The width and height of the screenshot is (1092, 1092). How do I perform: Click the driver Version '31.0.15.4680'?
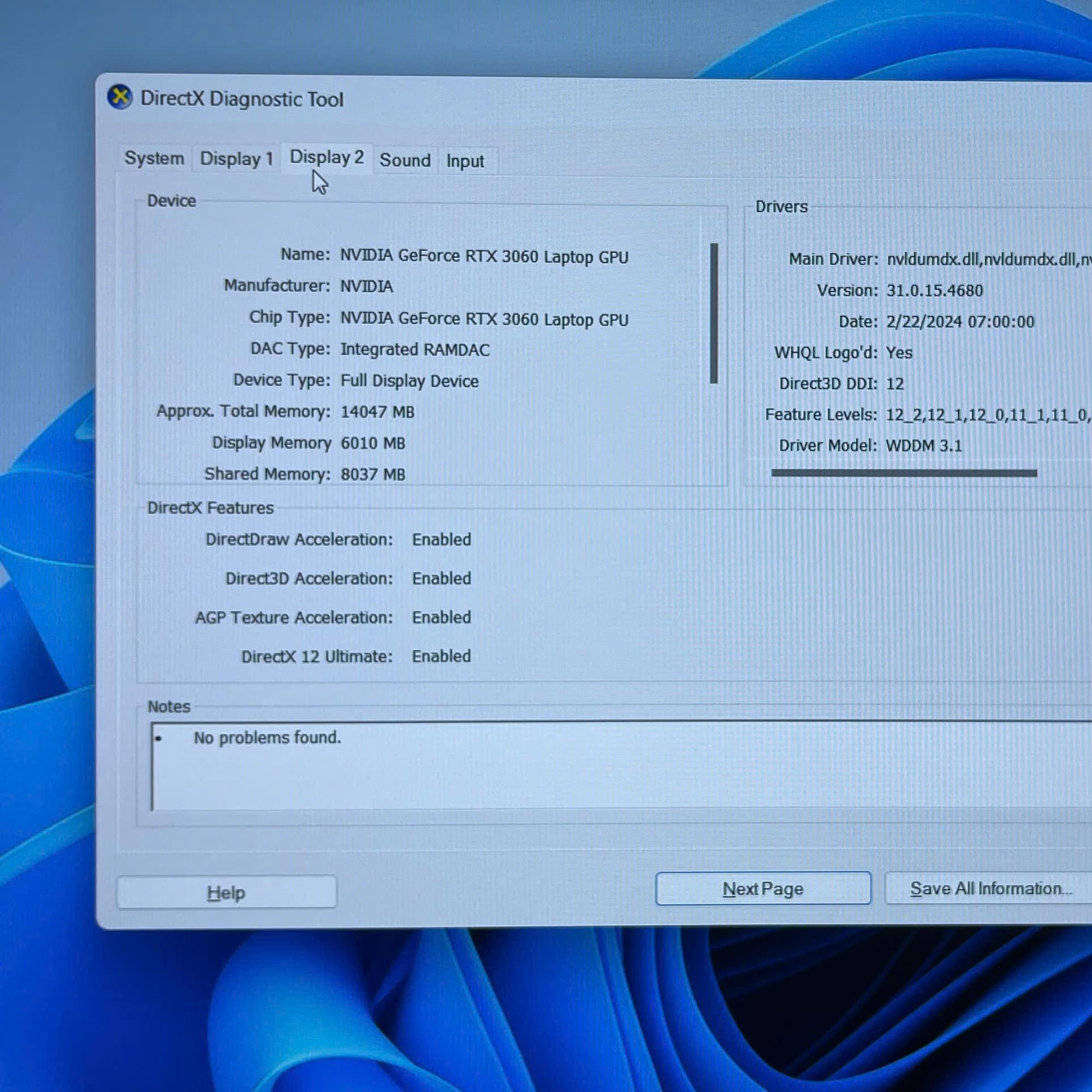[935, 290]
